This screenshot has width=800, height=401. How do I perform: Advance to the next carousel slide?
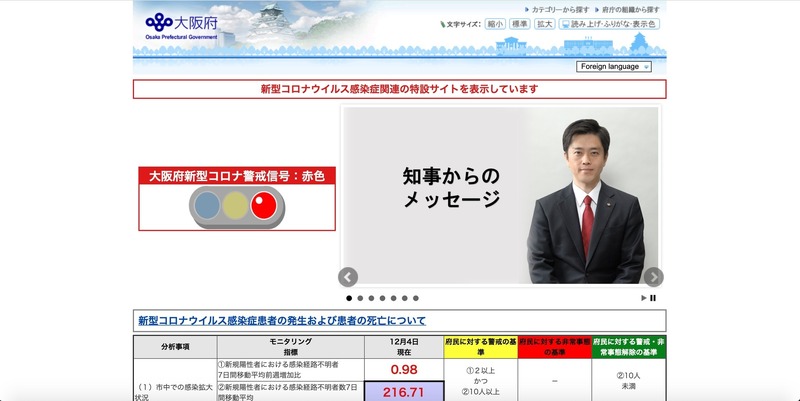point(653,277)
